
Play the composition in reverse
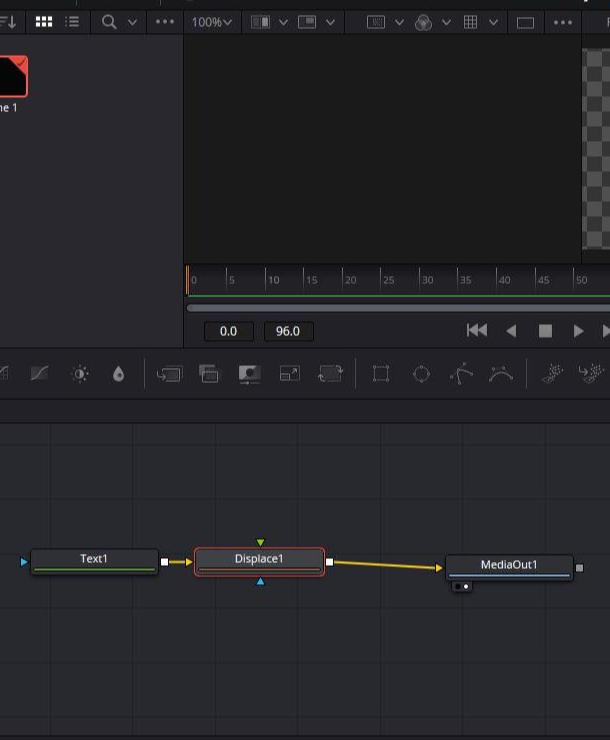click(x=511, y=331)
